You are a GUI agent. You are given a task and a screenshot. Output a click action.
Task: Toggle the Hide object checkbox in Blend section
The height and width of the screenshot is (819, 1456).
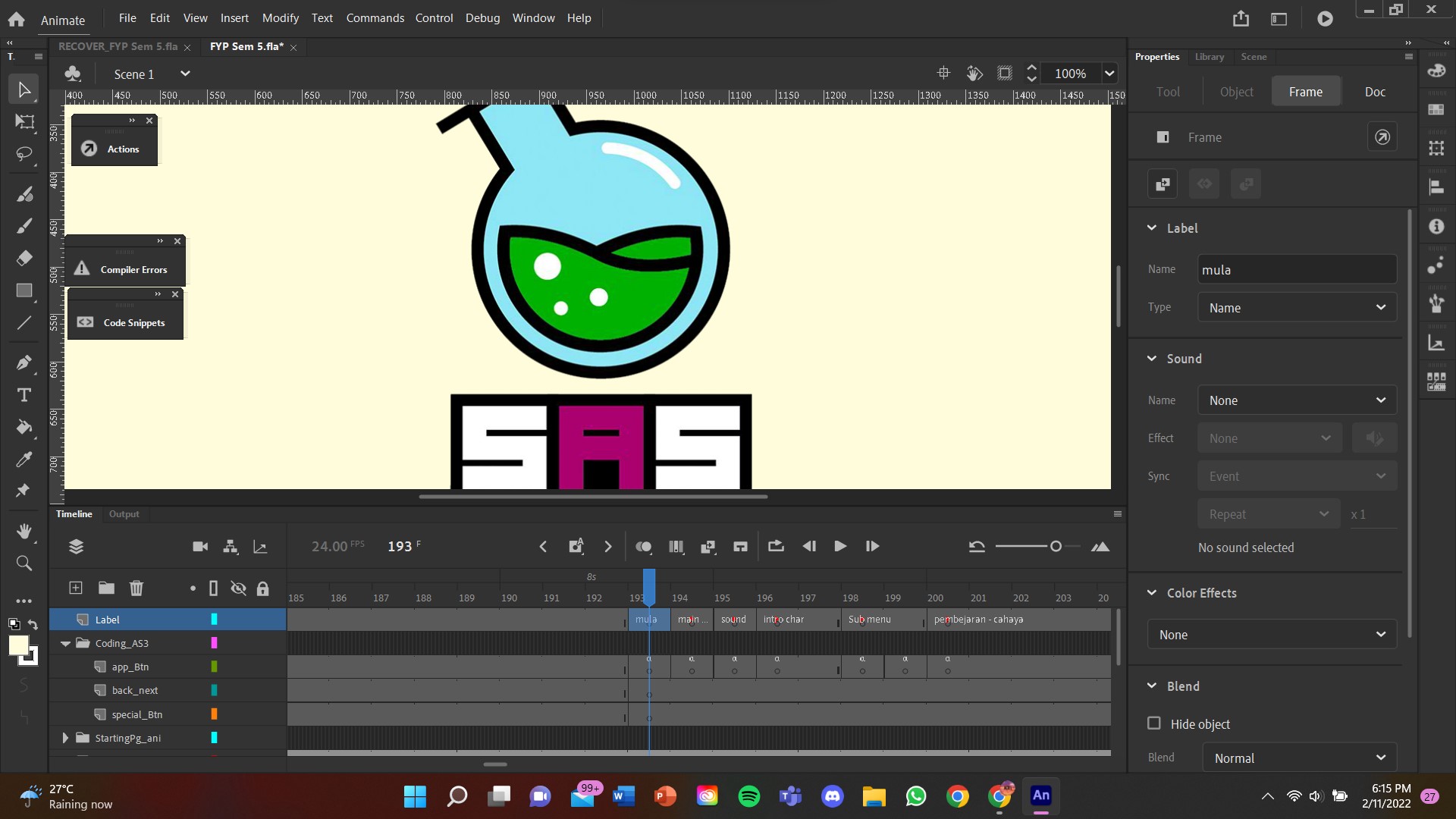click(x=1154, y=723)
